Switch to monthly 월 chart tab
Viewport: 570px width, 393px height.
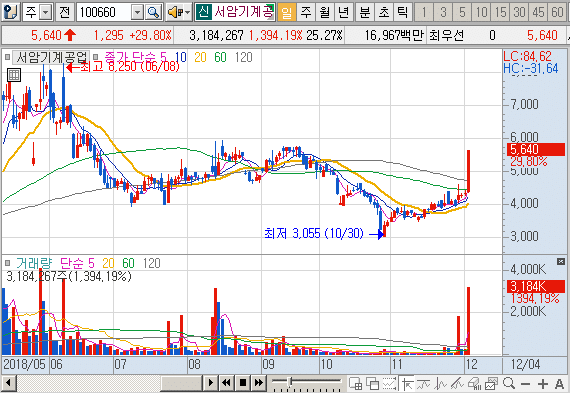pyautogui.click(x=324, y=12)
